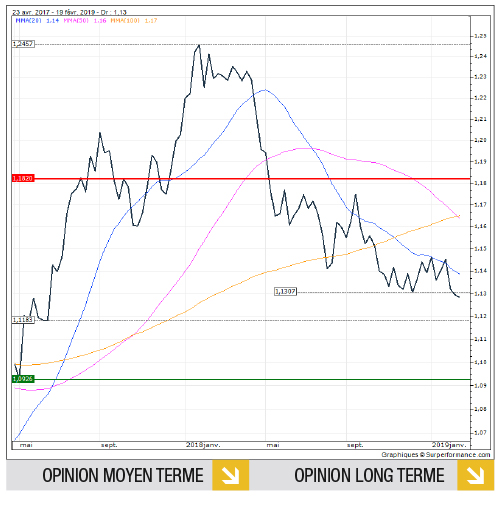Viewport: 500px width, 520px height.
Task: Click the red 1,1820 resistance label
Action: 23,178
